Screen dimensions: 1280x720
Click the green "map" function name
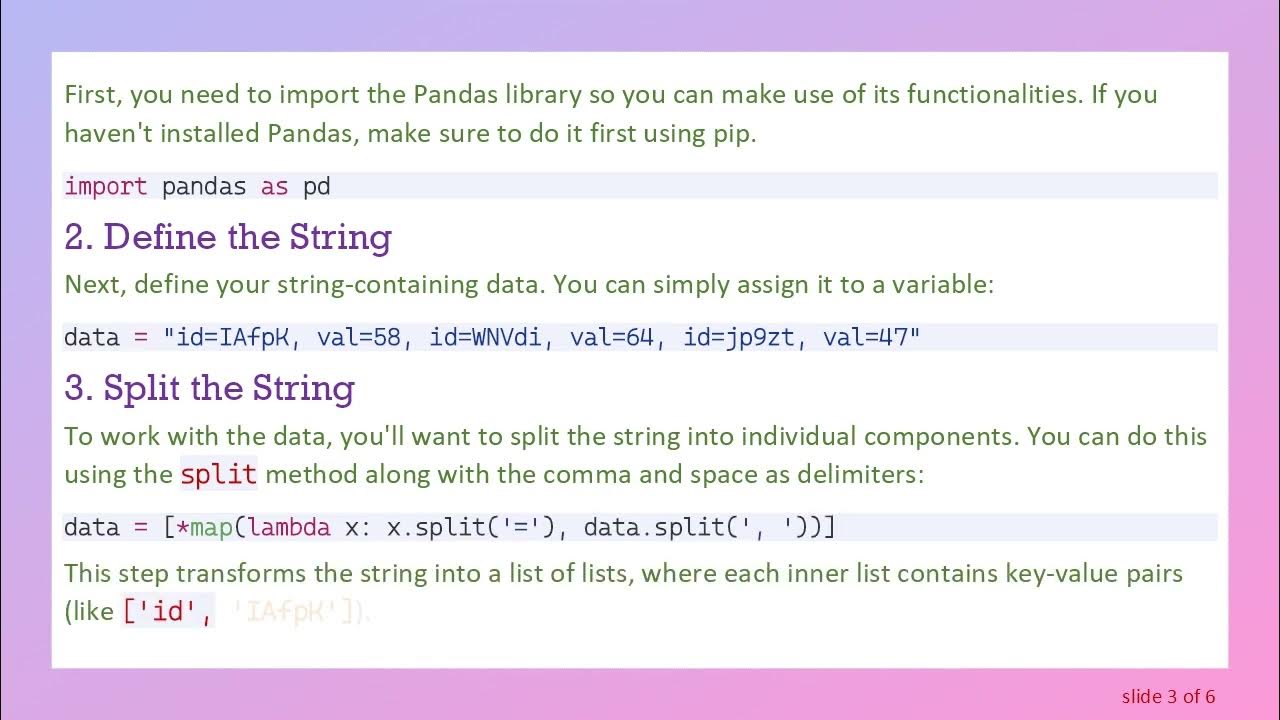coord(211,527)
